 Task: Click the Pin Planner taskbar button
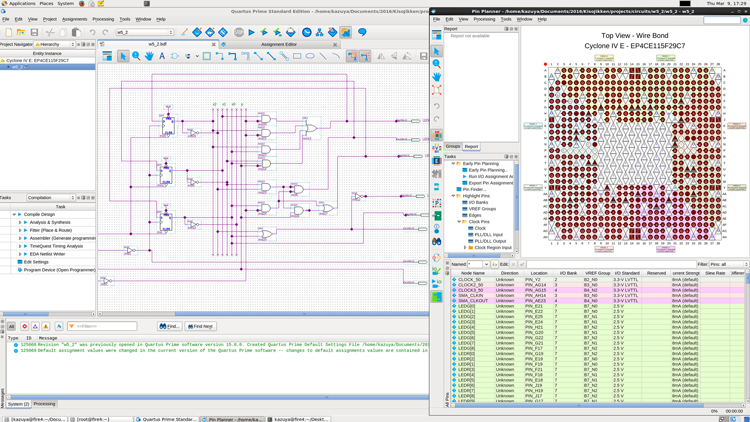coord(232,419)
